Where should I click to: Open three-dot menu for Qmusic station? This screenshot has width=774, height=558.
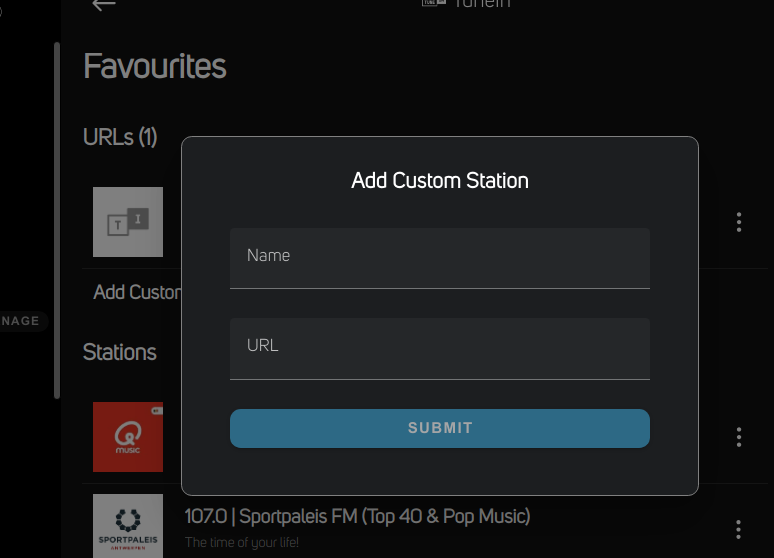(738, 437)
